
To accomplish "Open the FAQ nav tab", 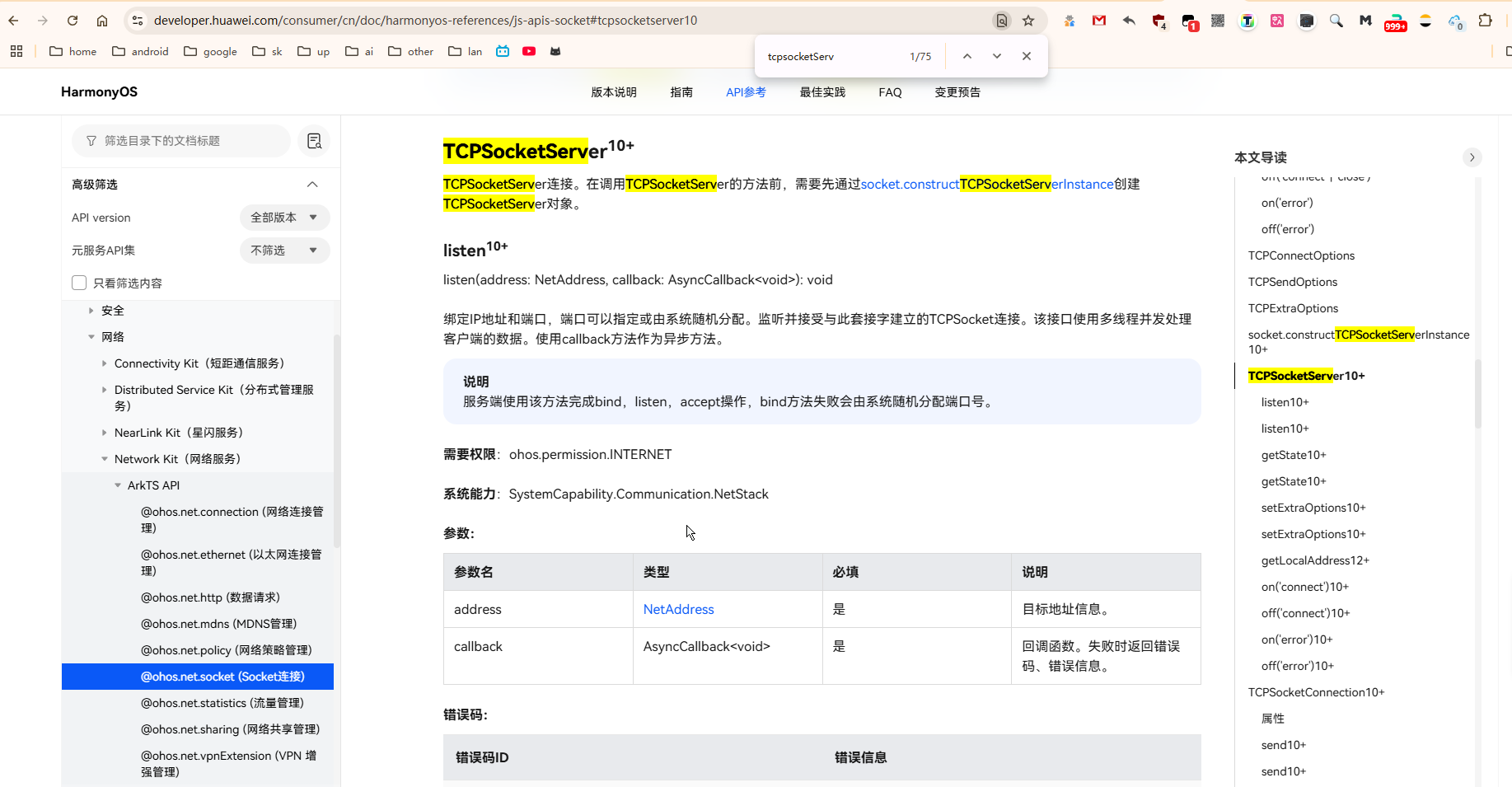I will (x=890, y=92).
